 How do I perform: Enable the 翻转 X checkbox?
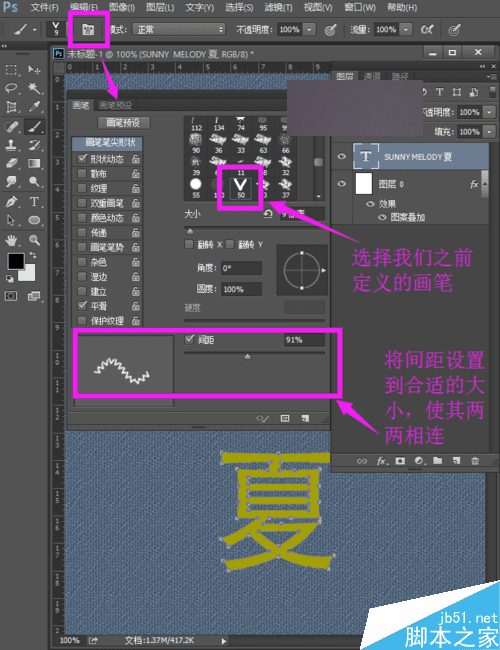(x=189, y=244)
